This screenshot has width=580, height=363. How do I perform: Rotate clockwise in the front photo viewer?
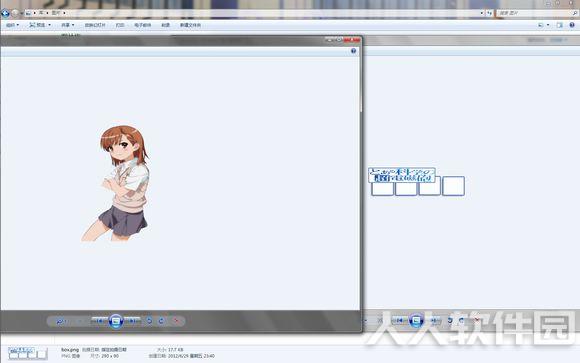[x=161, y=321]
